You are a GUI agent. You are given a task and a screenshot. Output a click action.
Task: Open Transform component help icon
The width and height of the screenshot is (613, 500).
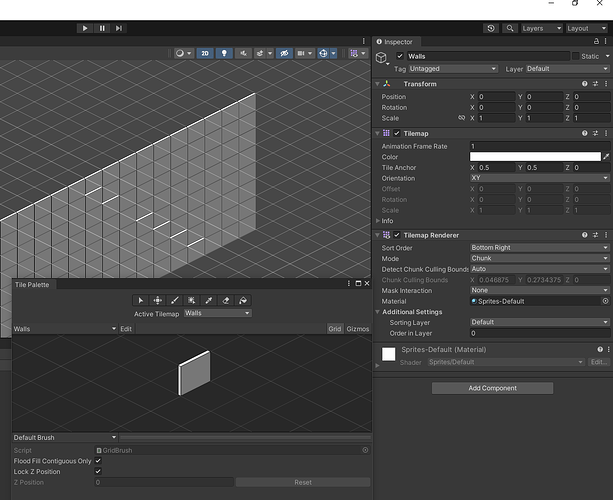point(584,84)
